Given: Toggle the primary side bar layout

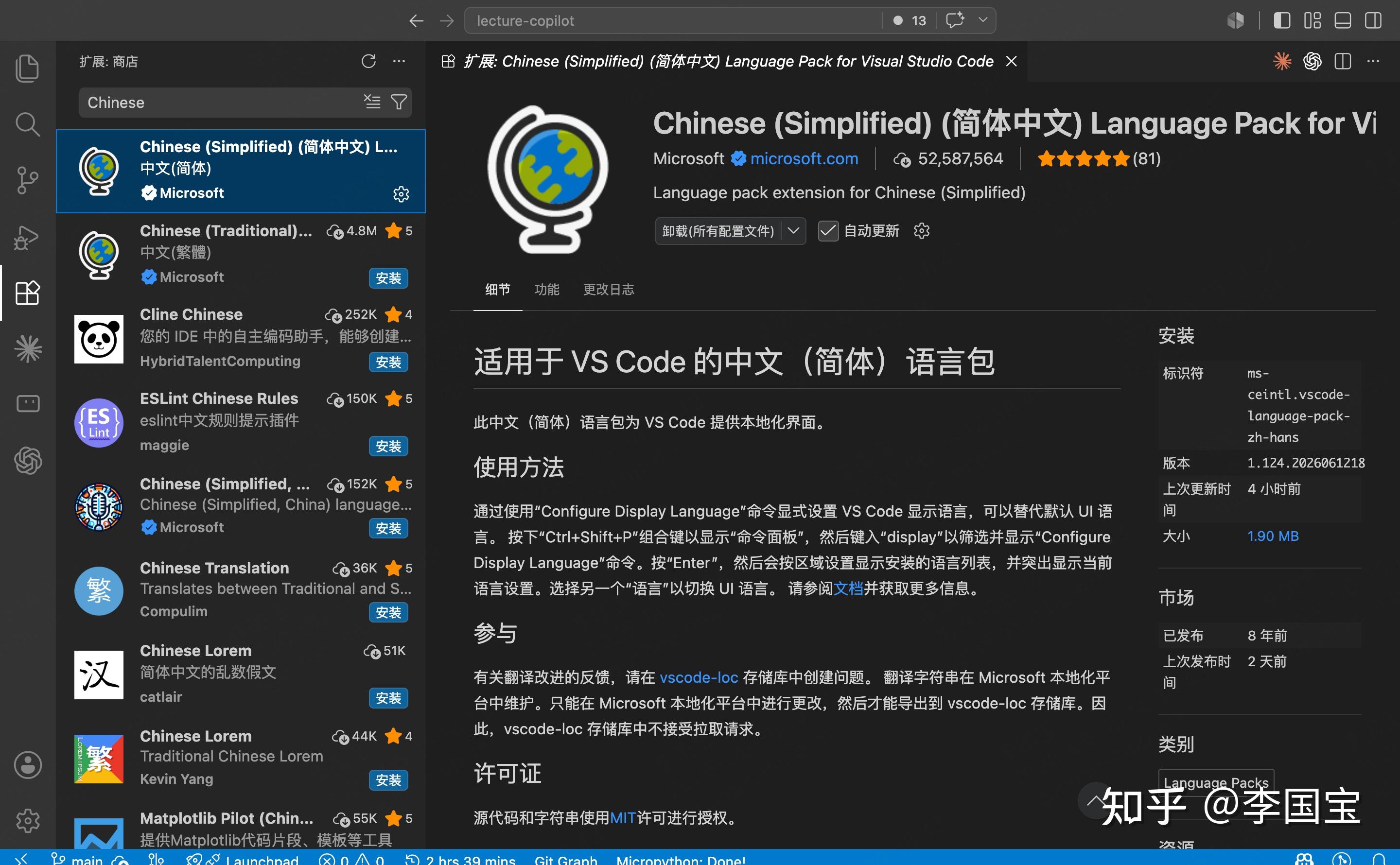Looking at the screenshot, I should [1281, 20].
